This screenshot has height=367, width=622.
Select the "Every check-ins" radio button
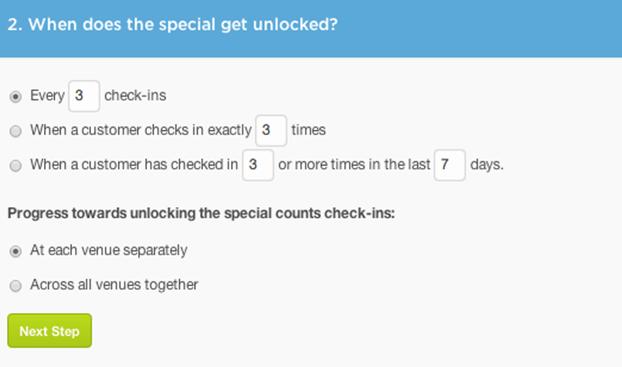[15, 96]
